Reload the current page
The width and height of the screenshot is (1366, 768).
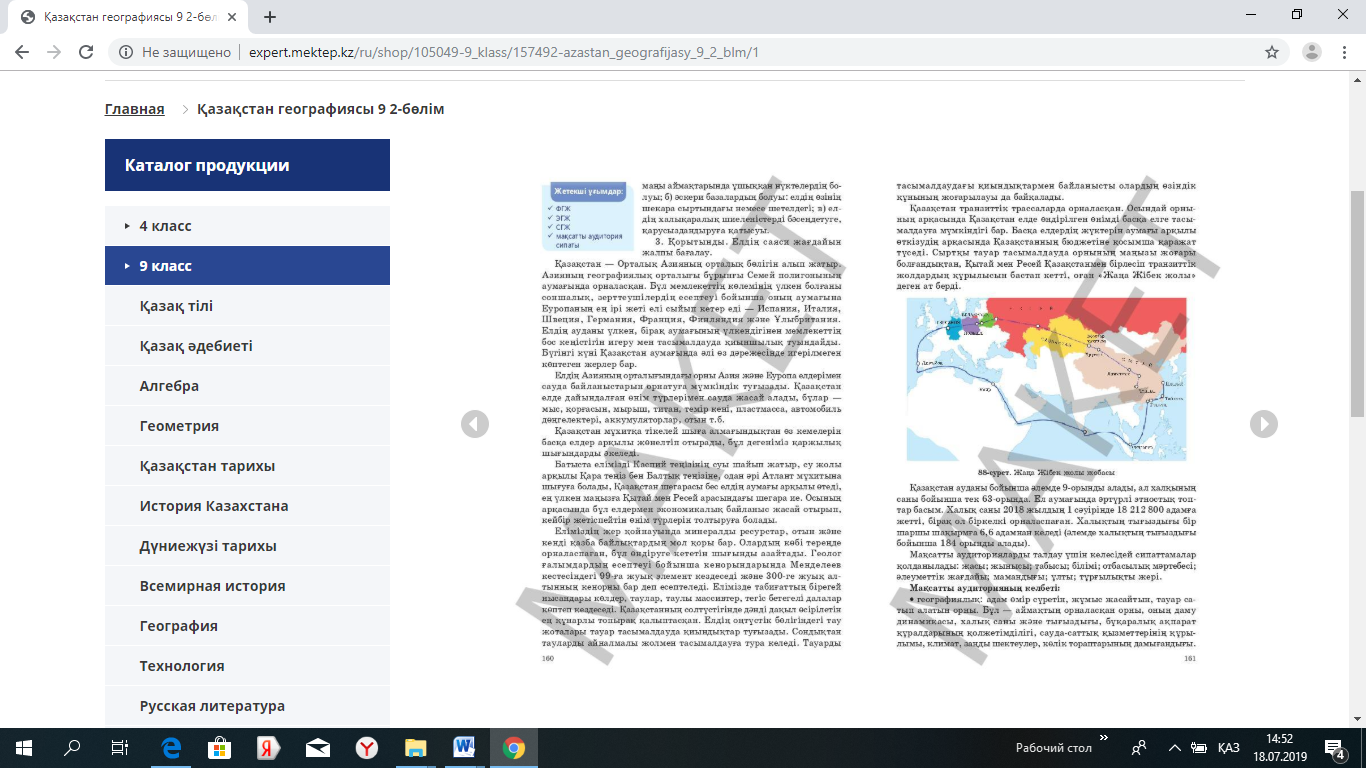coord(86,52)
